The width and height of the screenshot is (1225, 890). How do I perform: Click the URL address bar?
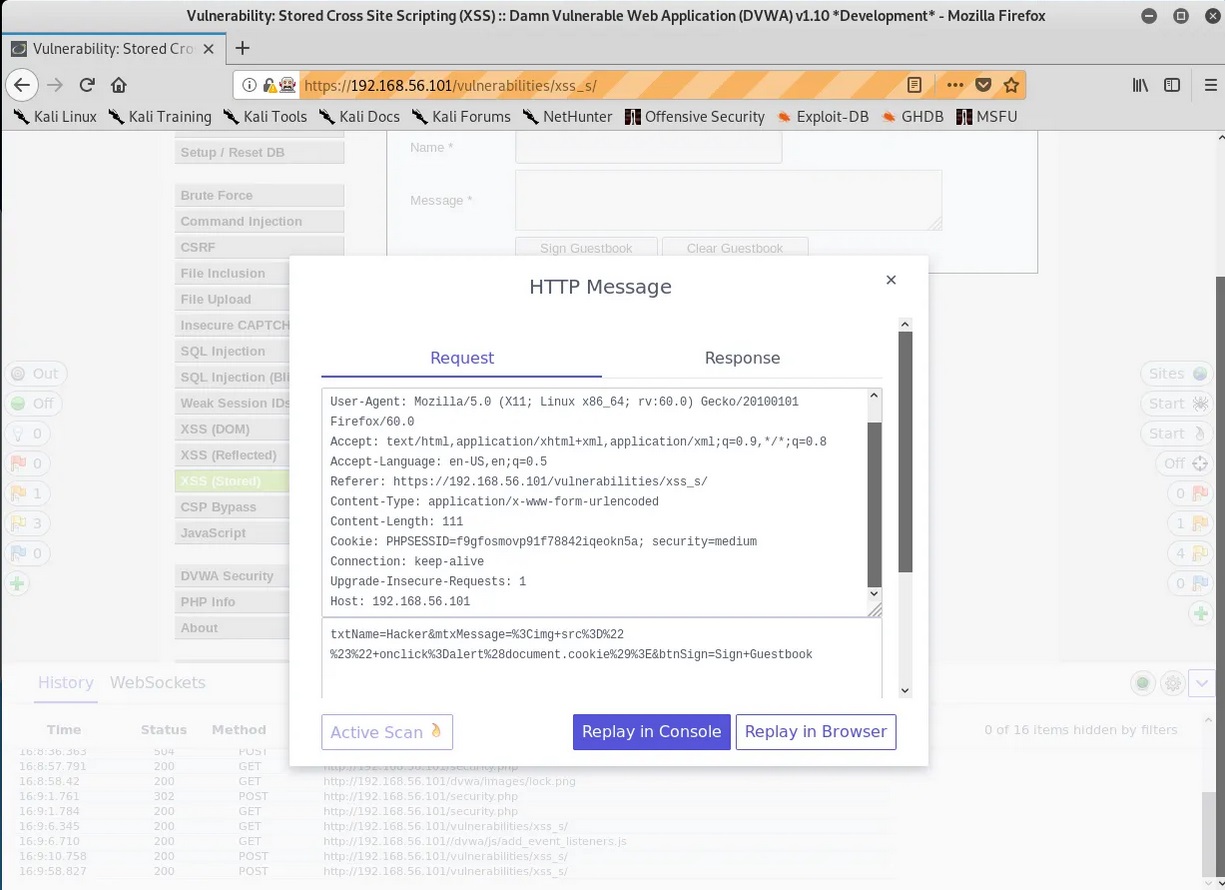pyautogui.click(x=598, y=85)
